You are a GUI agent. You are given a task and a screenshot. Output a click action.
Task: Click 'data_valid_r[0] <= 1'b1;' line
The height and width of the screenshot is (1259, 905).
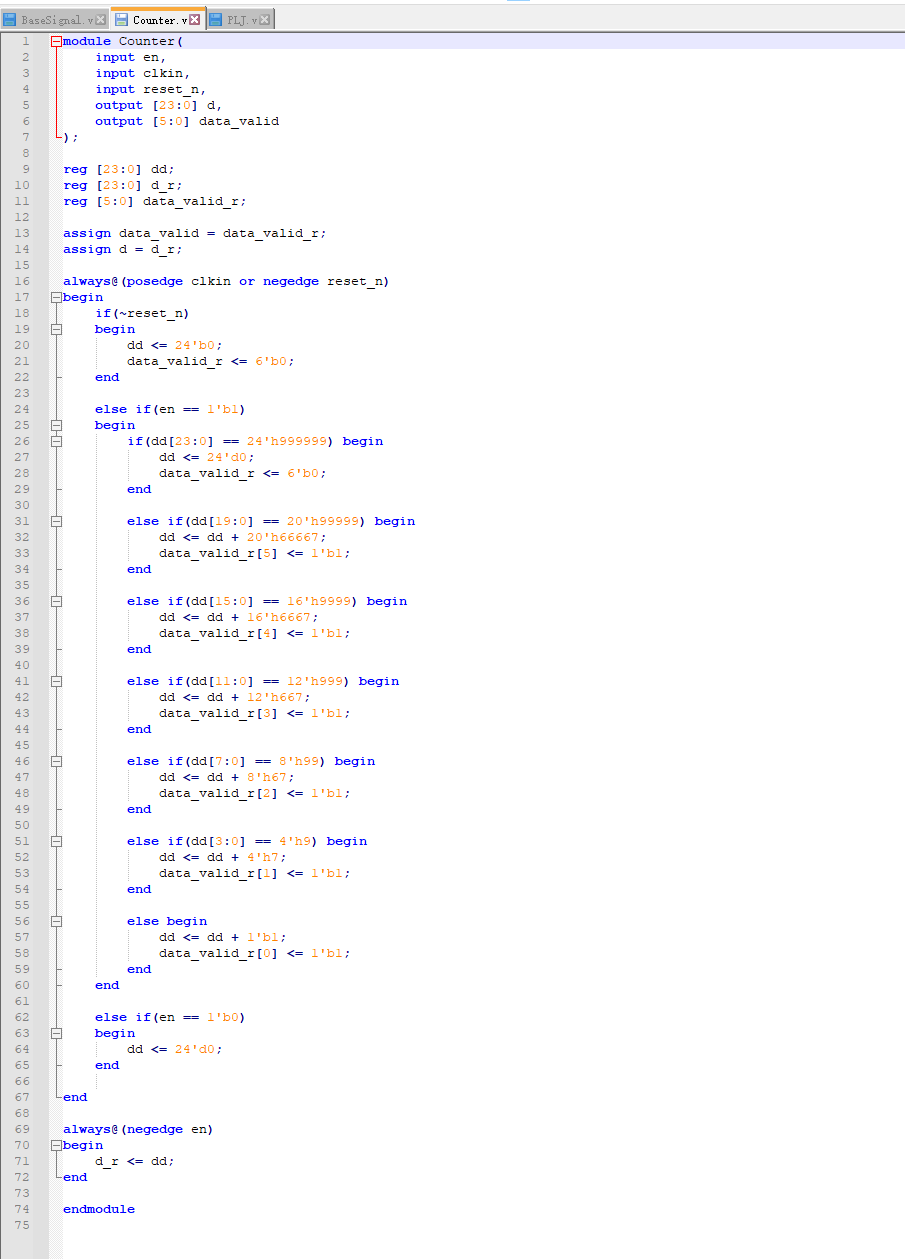255,953
